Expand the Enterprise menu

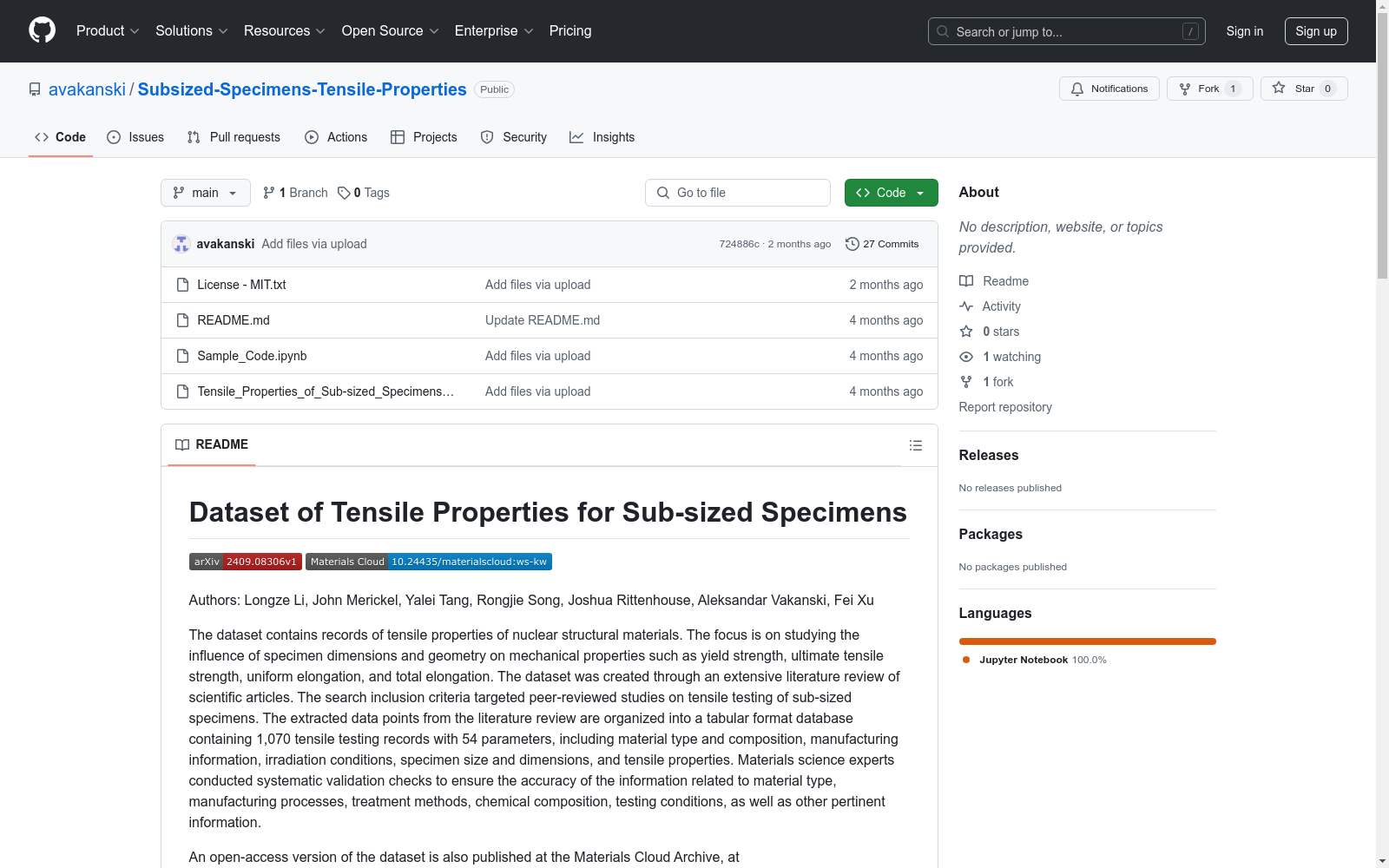[494, 31]
